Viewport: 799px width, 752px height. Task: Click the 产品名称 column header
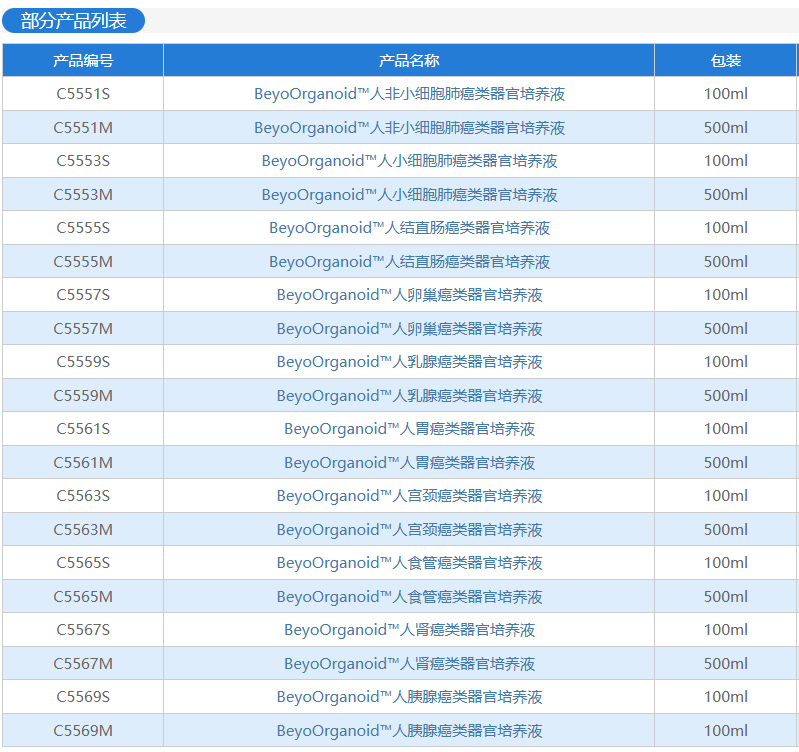coord(409,61)
